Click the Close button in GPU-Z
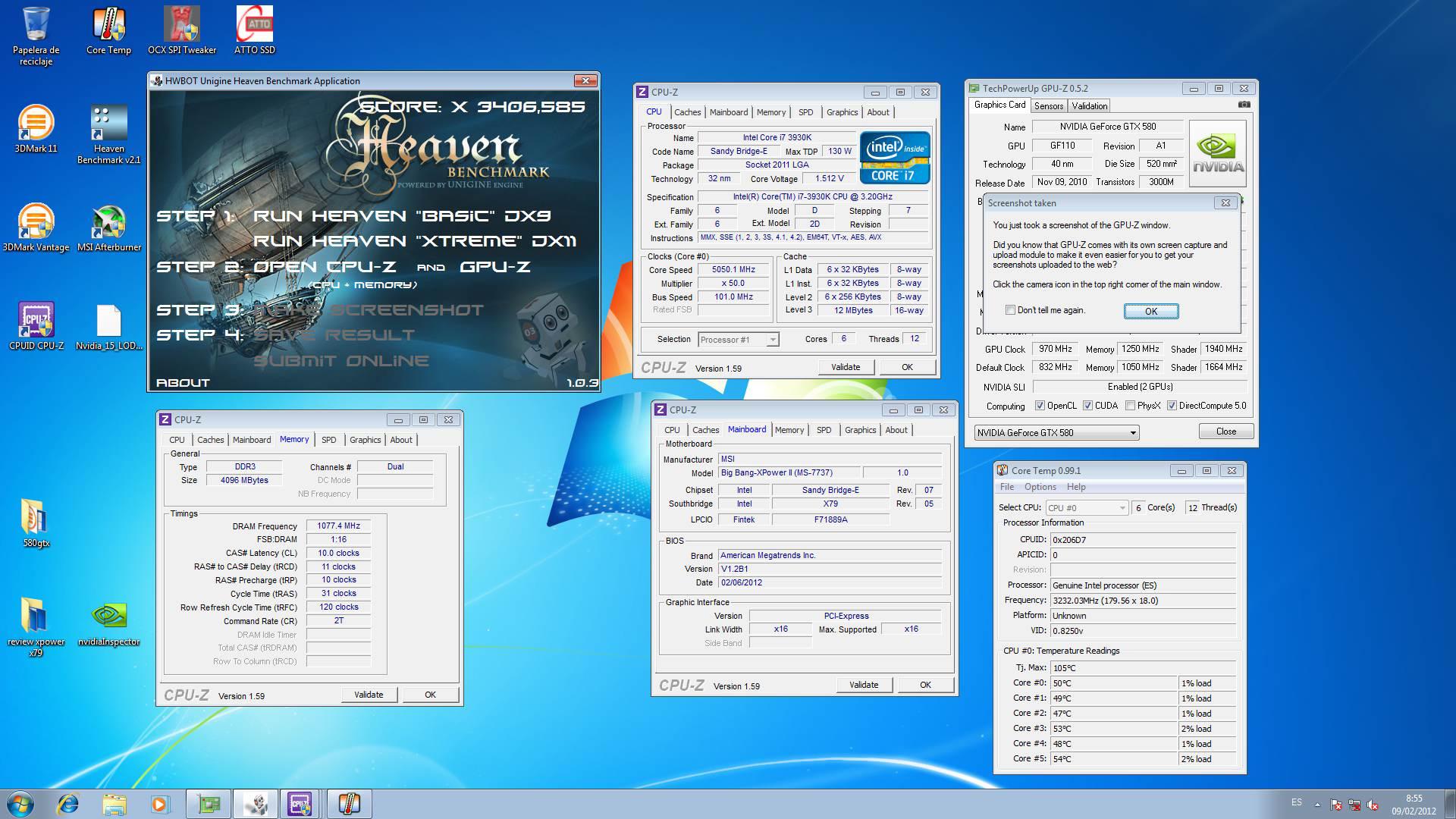The height and width of the screenshot is (819, 1456). 1225,431
